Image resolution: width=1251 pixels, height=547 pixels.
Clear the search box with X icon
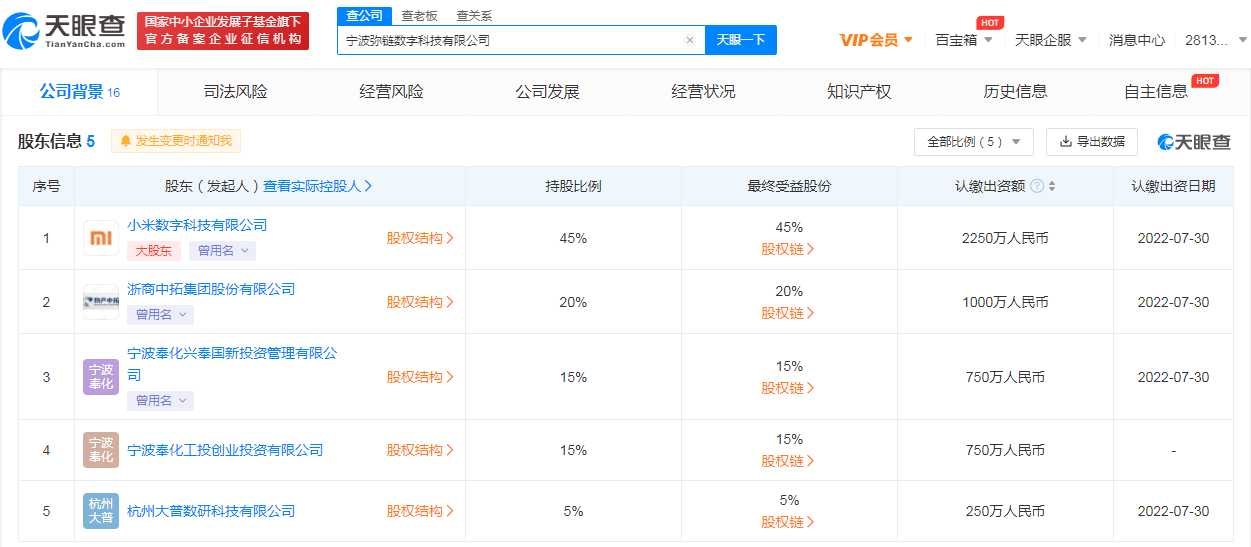(689, 40)
